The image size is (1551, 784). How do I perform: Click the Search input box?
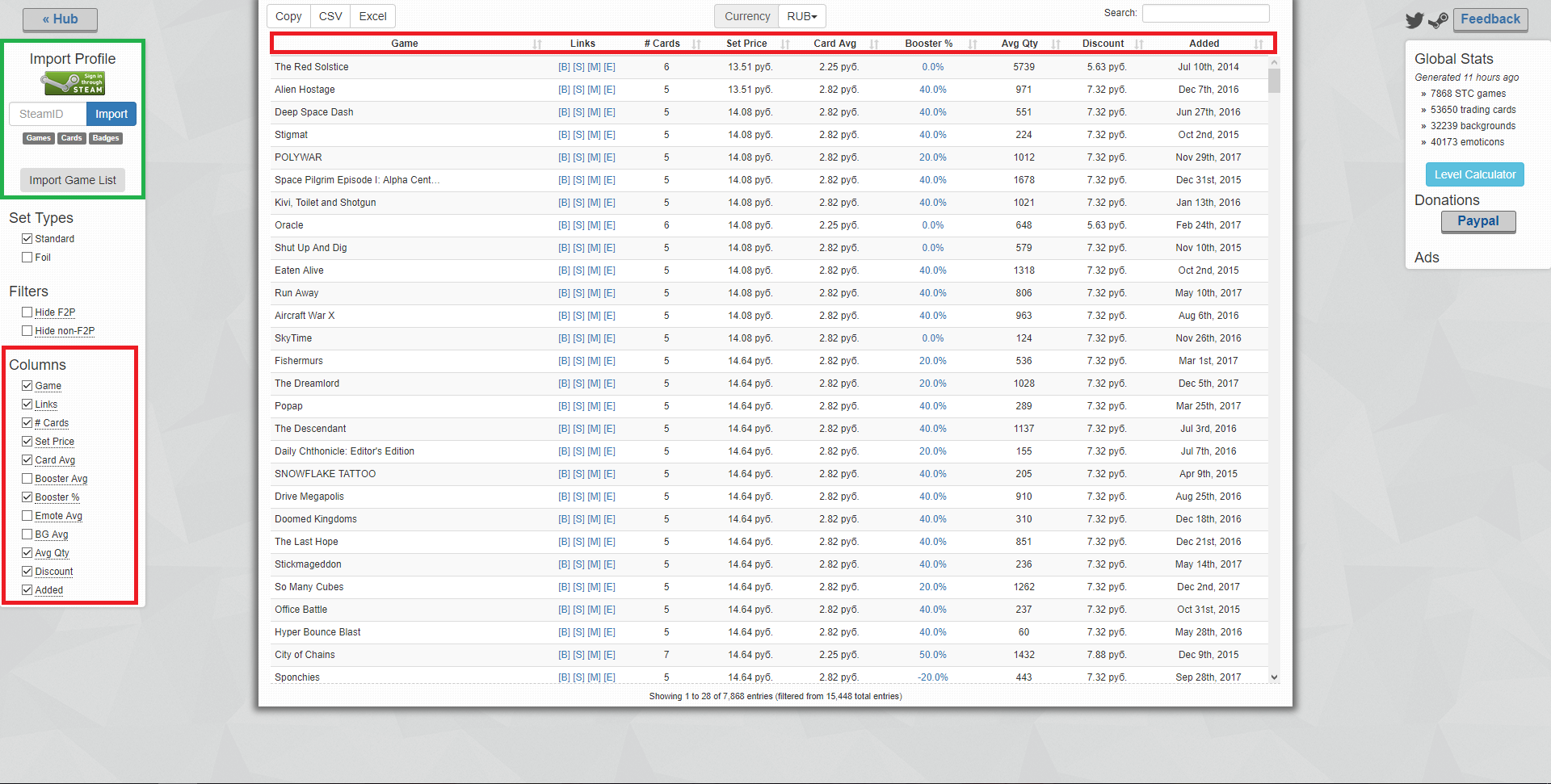[x=1206, y=13]
